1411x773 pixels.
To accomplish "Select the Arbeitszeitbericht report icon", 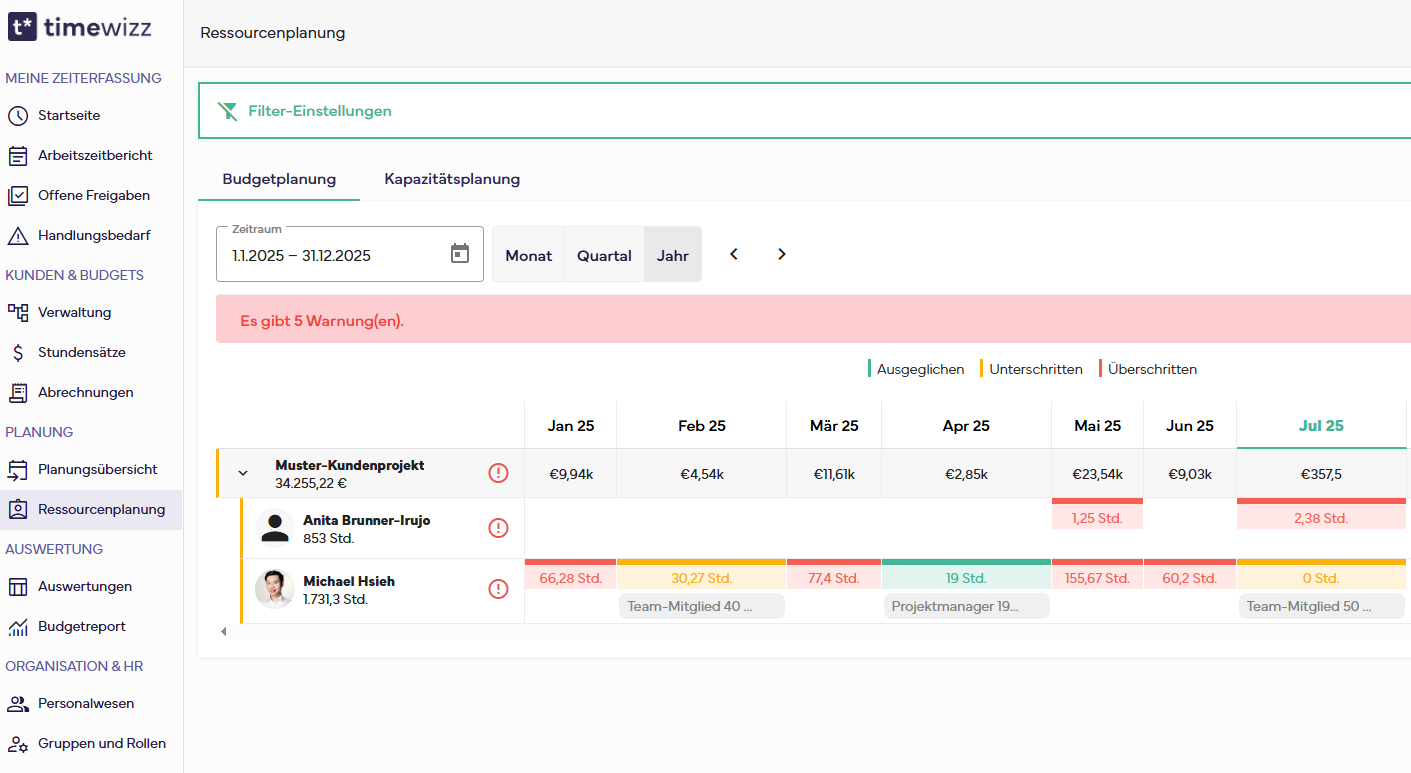I will pos(20,155).
